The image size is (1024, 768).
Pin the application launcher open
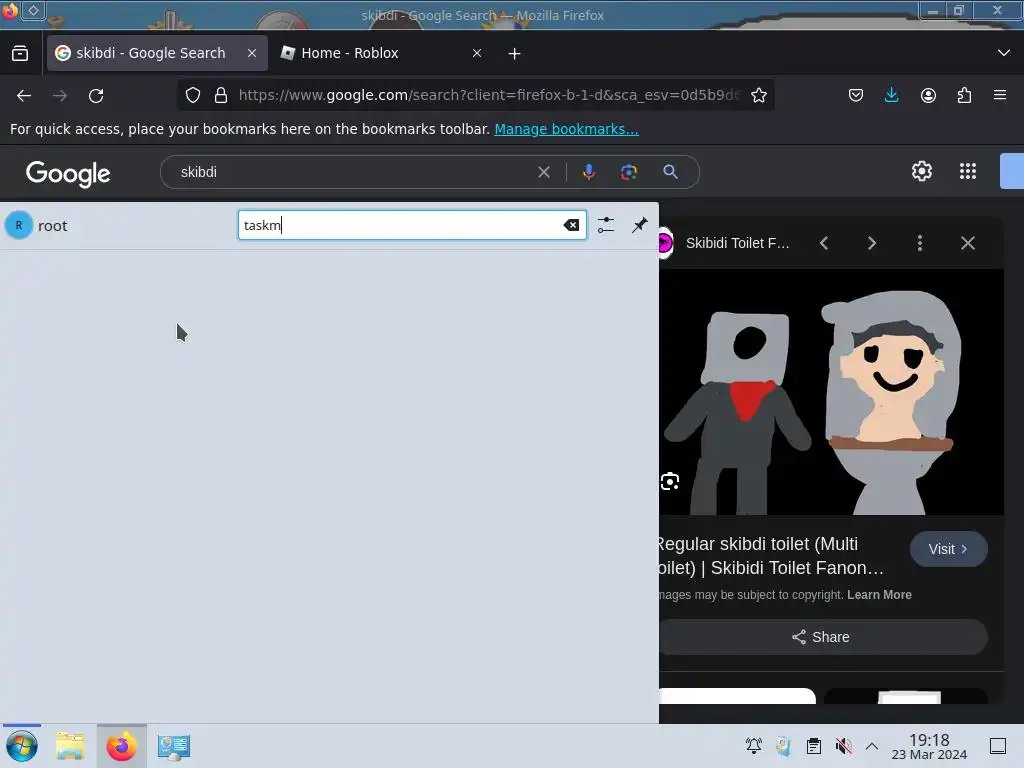point(640,225)
